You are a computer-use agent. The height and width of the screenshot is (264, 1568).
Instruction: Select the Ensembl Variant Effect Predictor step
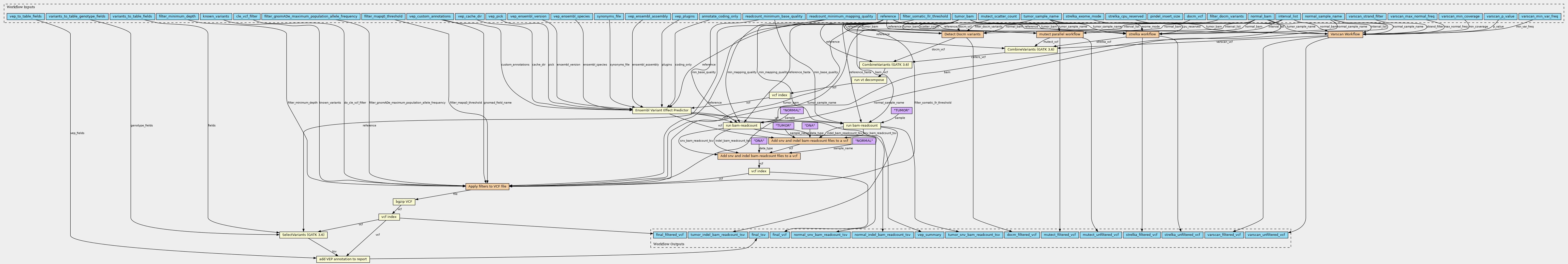662,111
